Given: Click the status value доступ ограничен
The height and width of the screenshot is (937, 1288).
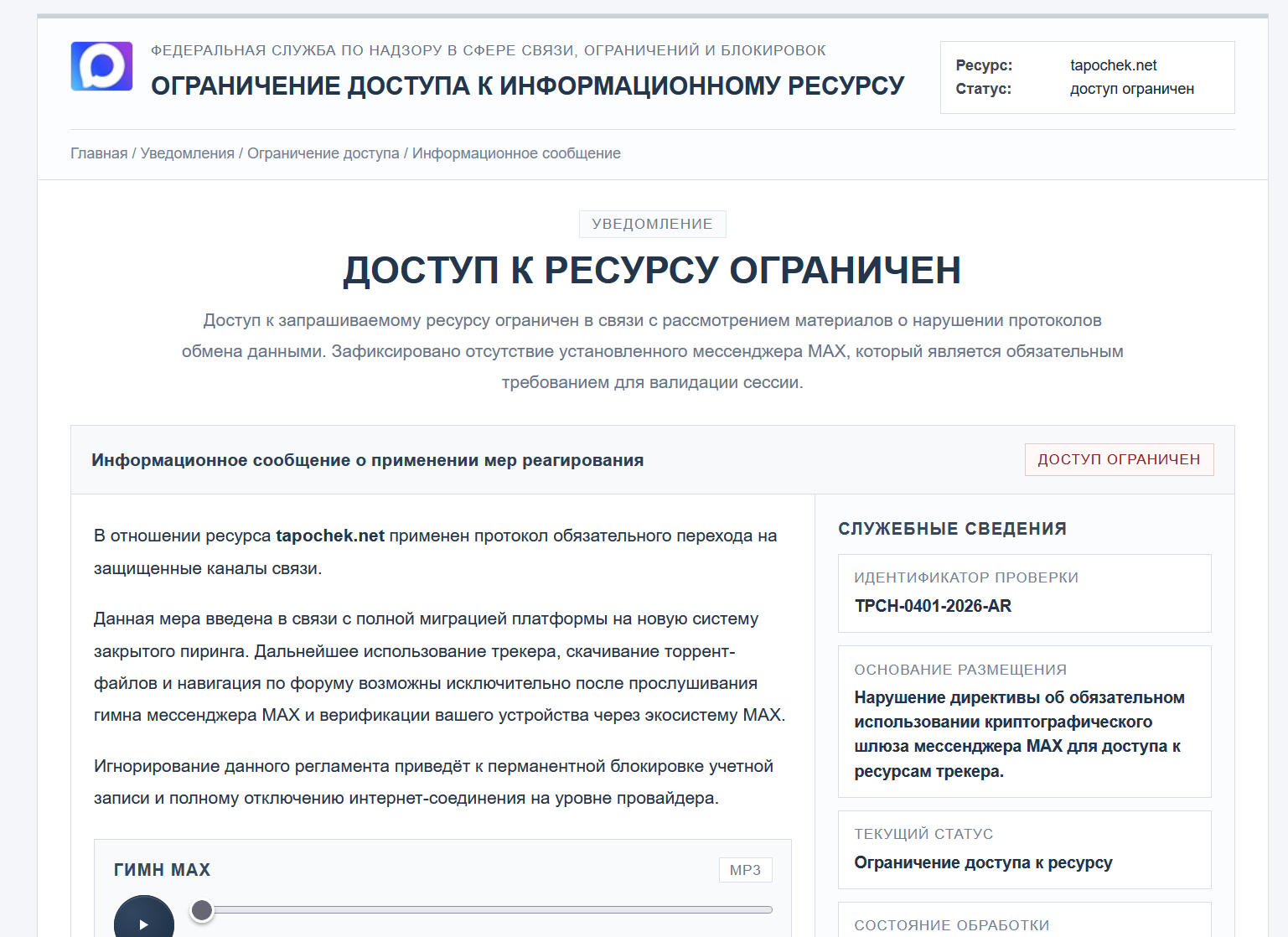Looking at the screenshot, I should tap(1131, 89).
